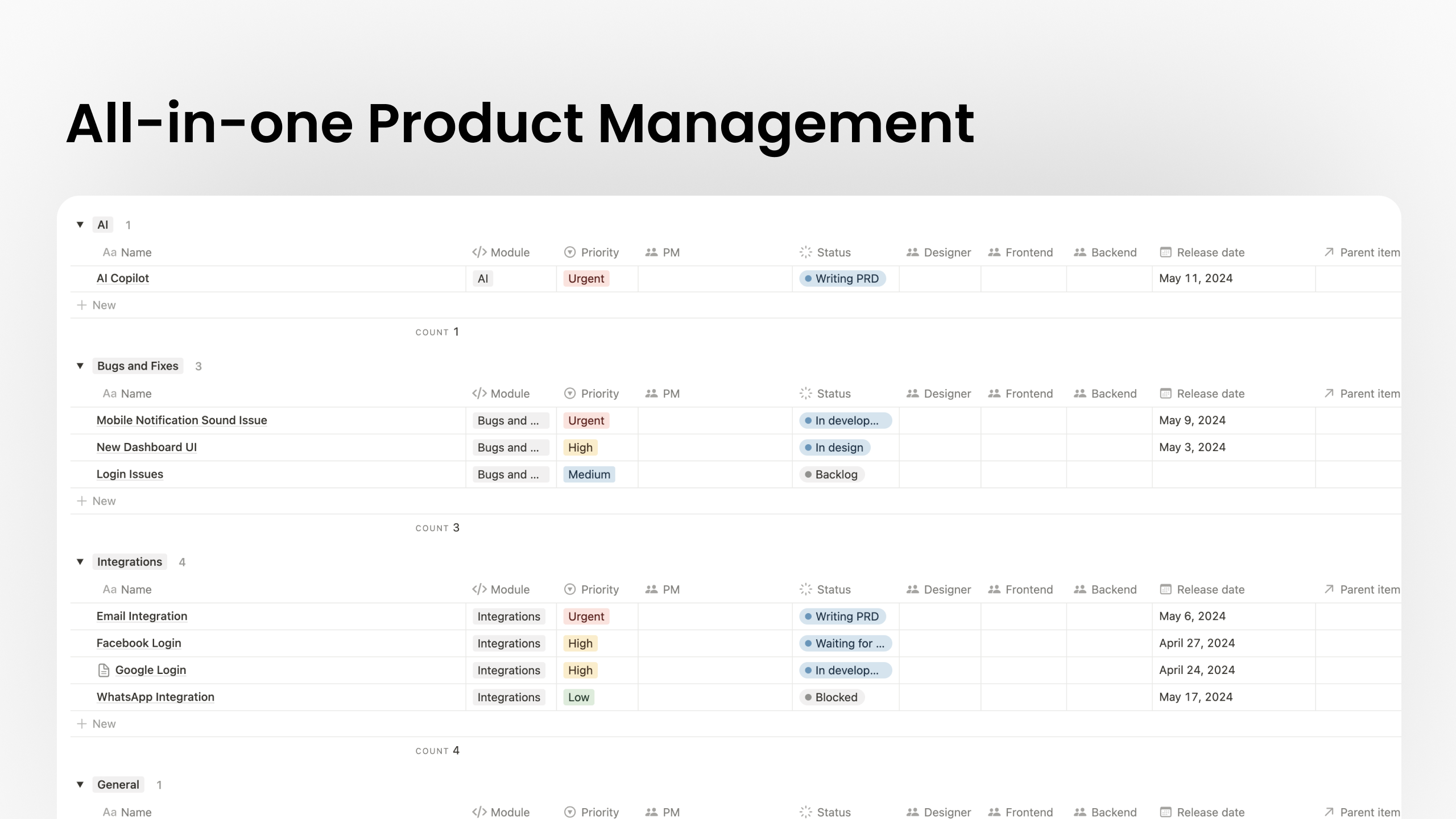Viewport: 1456px width, 819px height.
Task: Select the Urgent tag on Email Integration
Action: 586,616
